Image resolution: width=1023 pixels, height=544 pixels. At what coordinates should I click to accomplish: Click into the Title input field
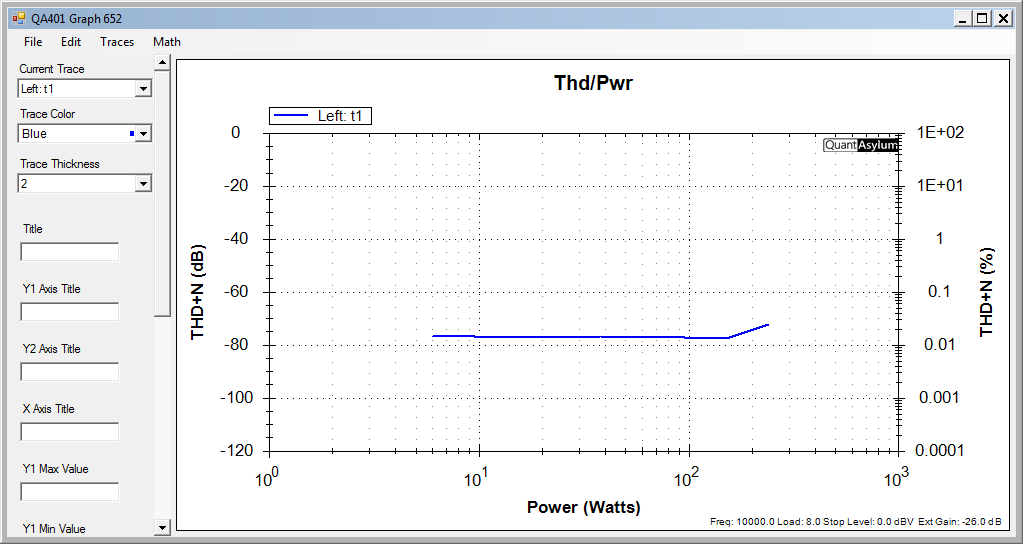coord(70,252)
